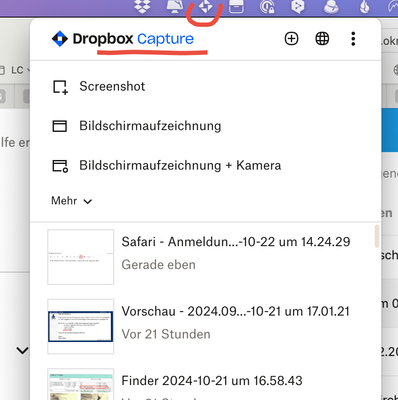Click the captures list scrollbar
Viewport: 398px width, 400px height.
click(377, 236)
